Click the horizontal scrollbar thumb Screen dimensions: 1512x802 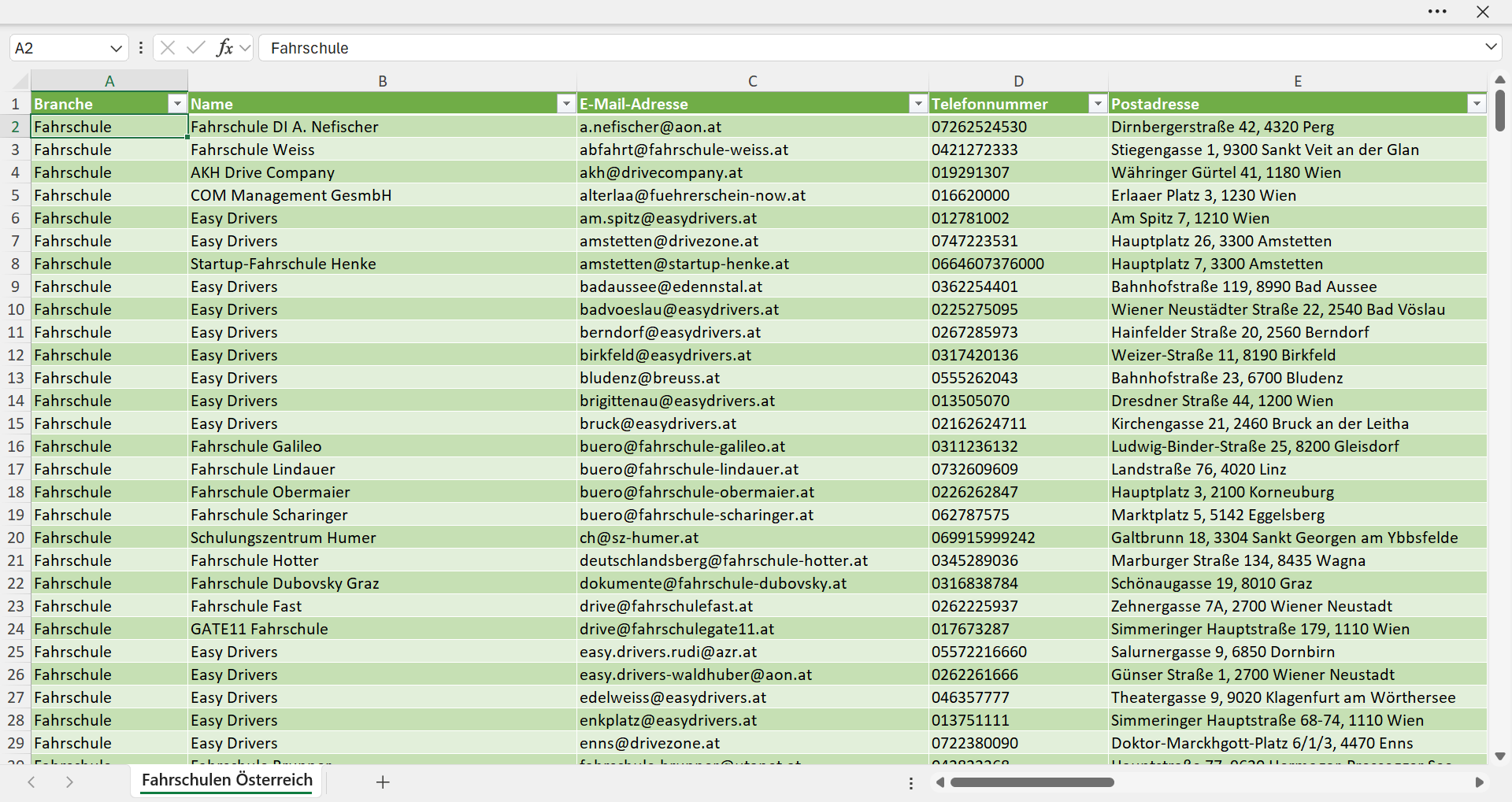(x=1032, y=782)
